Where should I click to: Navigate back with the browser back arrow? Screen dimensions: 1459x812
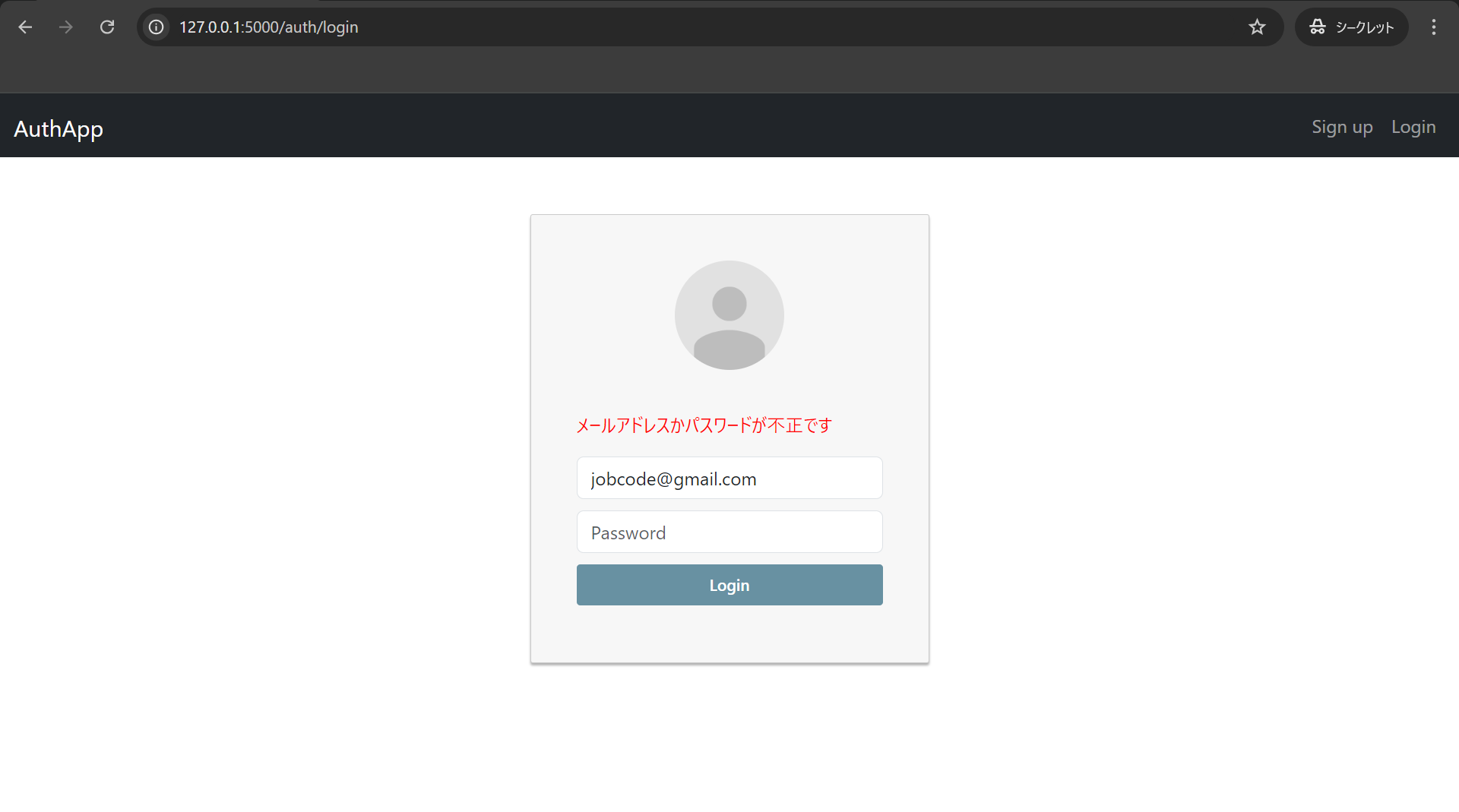pos(25,27)
